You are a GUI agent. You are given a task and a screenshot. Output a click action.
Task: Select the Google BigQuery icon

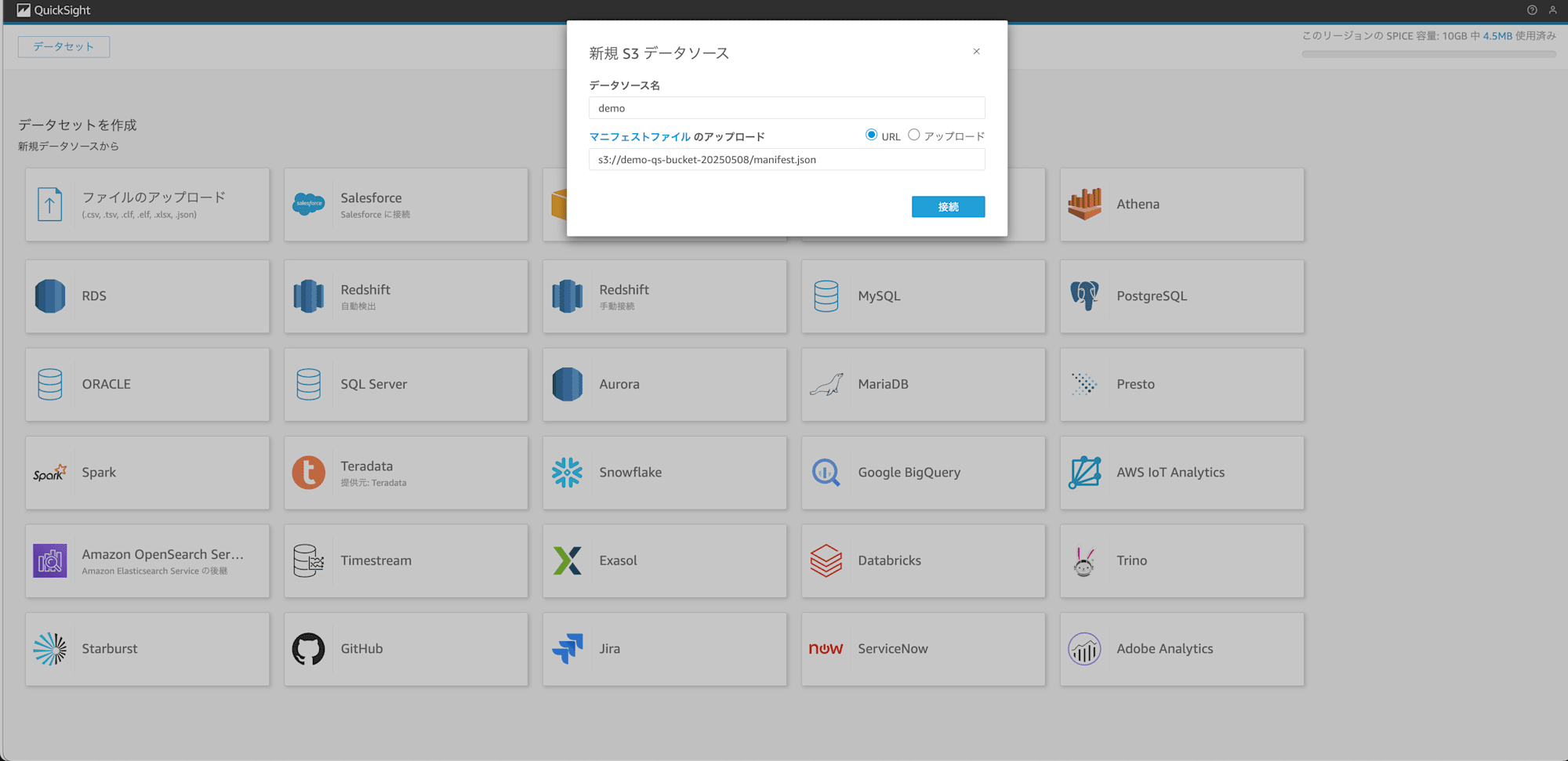tap(826, 473)
